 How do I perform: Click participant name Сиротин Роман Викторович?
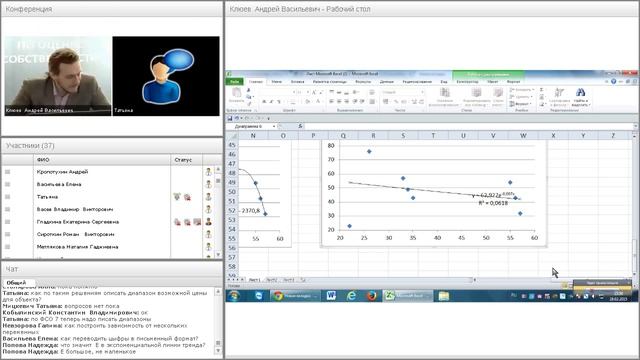tap(76, 234)
